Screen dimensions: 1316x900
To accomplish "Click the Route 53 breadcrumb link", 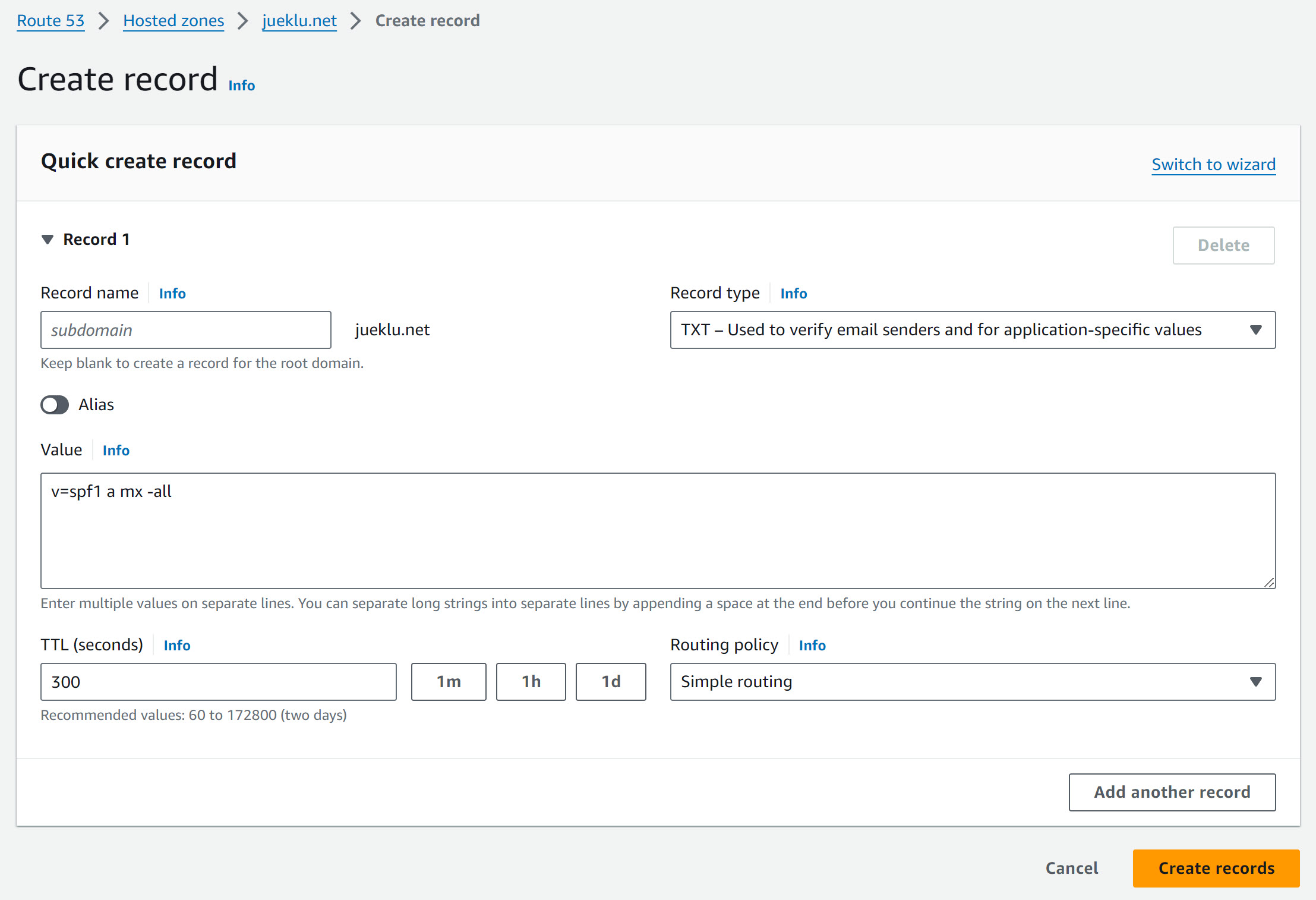I will tap(51, 21).
